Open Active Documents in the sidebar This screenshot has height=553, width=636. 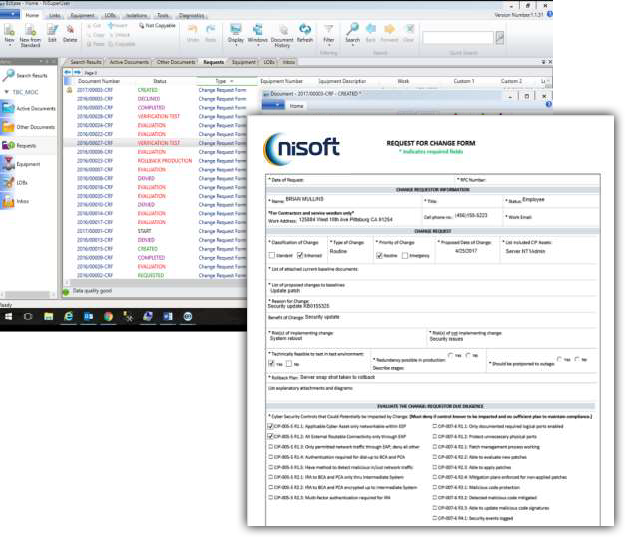[x=28, y=108]
